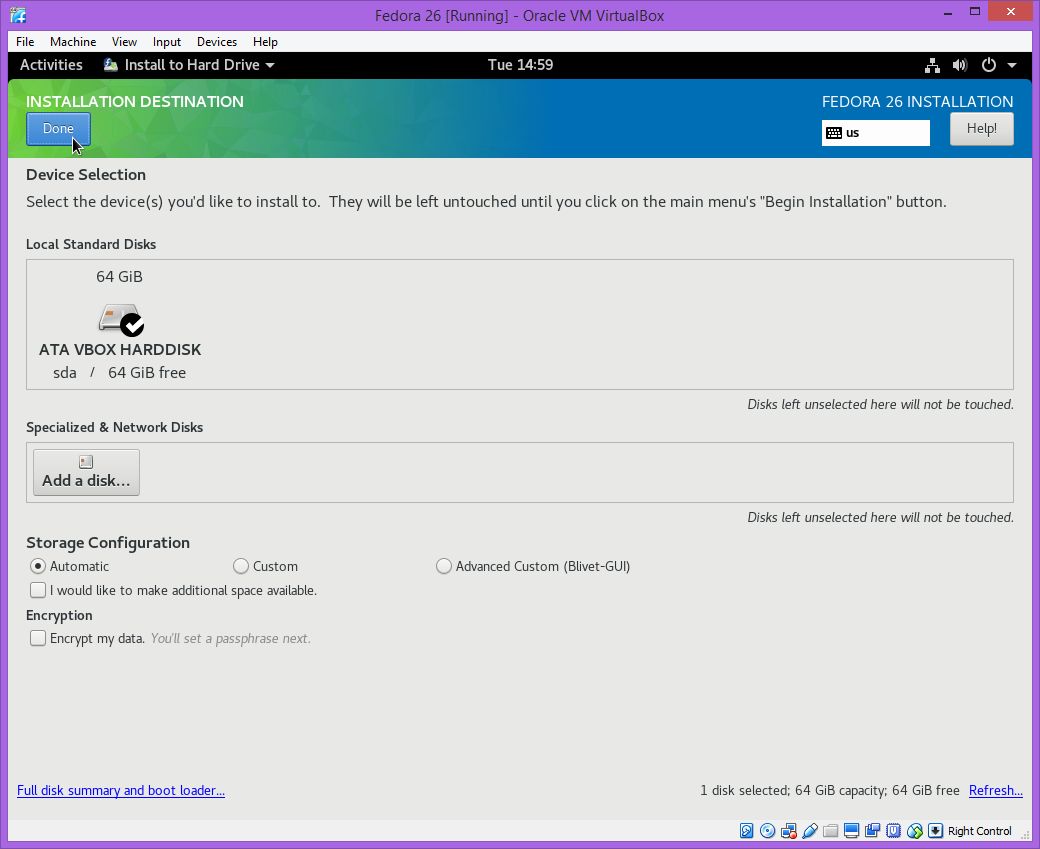Screen dimensions: 1040x849
Task: Click the Done button
Action: pos(58,129)
